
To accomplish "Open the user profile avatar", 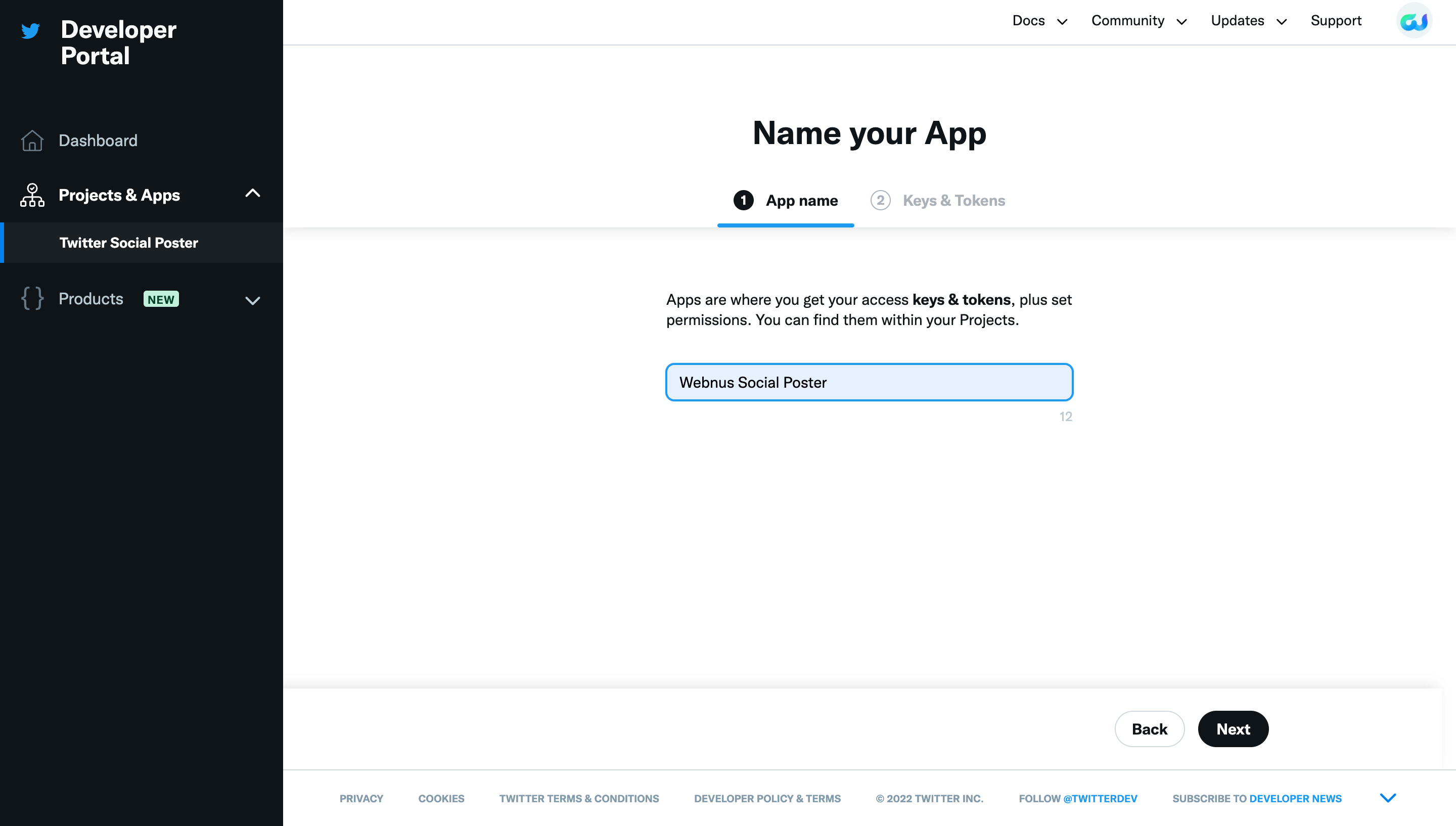I will point(1414,21).
